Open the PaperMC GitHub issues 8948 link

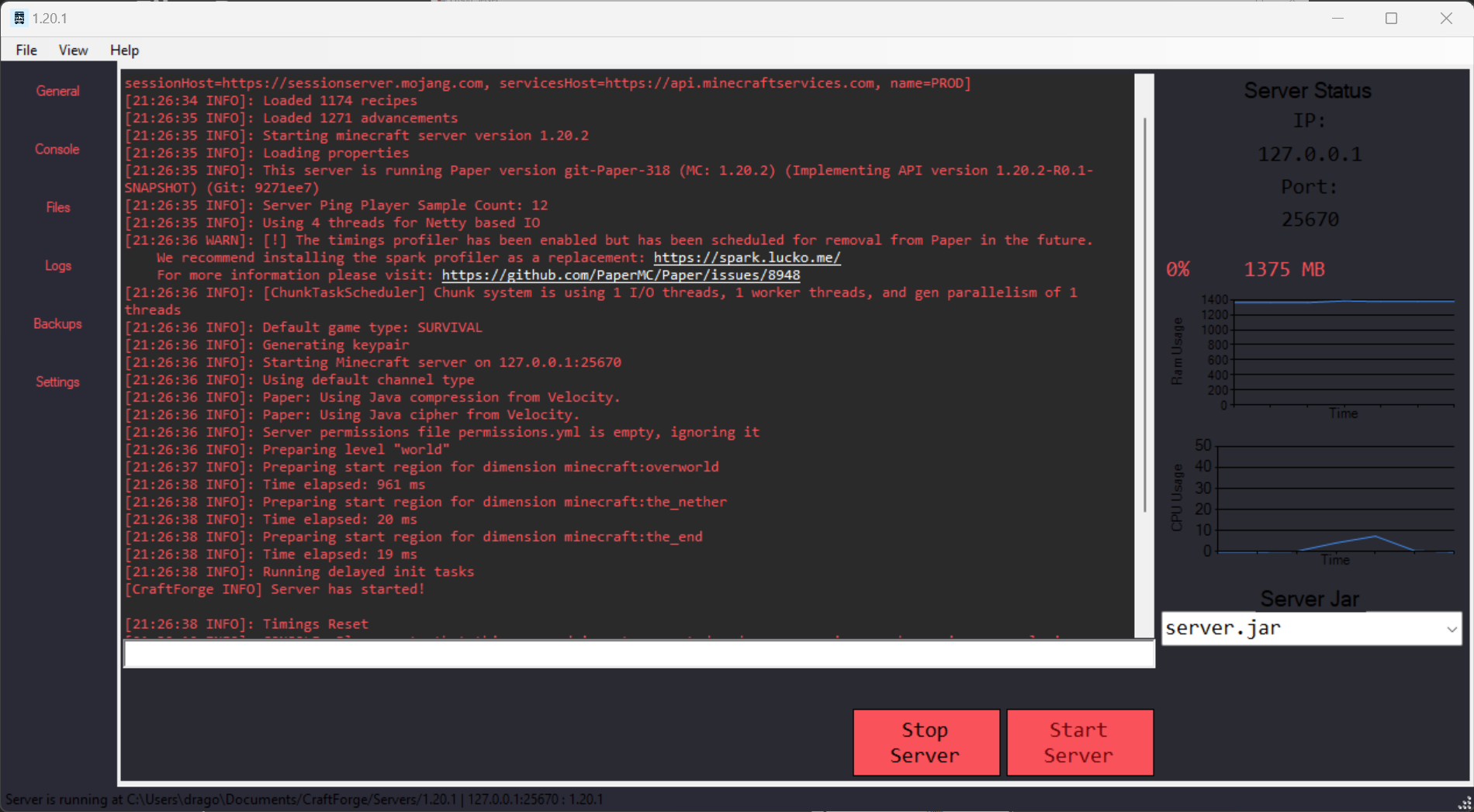[x=621, y=275]
